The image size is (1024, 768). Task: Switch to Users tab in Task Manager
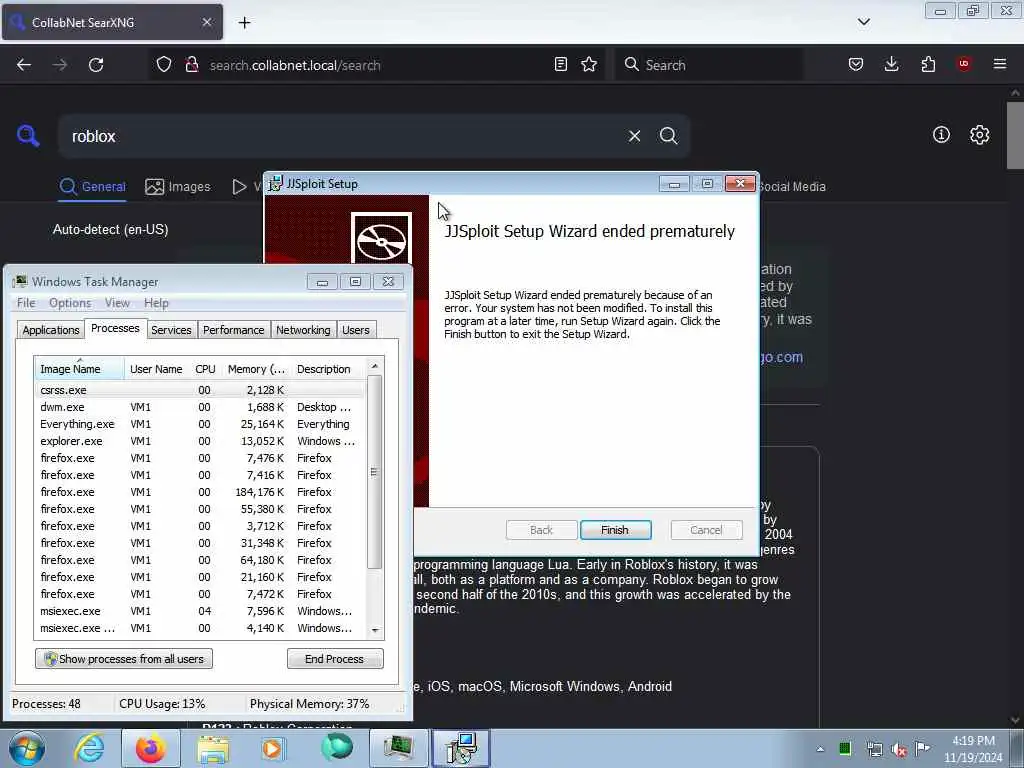(x=356, y=330)
